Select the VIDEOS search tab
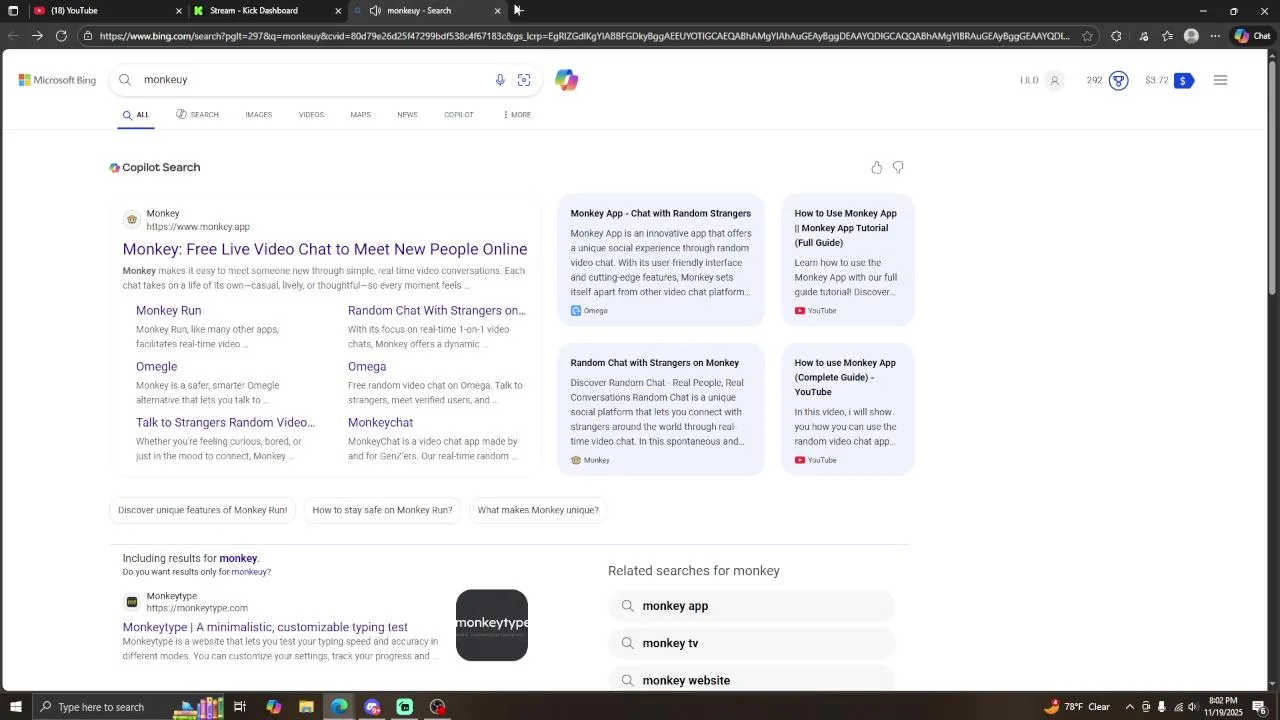1280x720 pixels. 311,115
